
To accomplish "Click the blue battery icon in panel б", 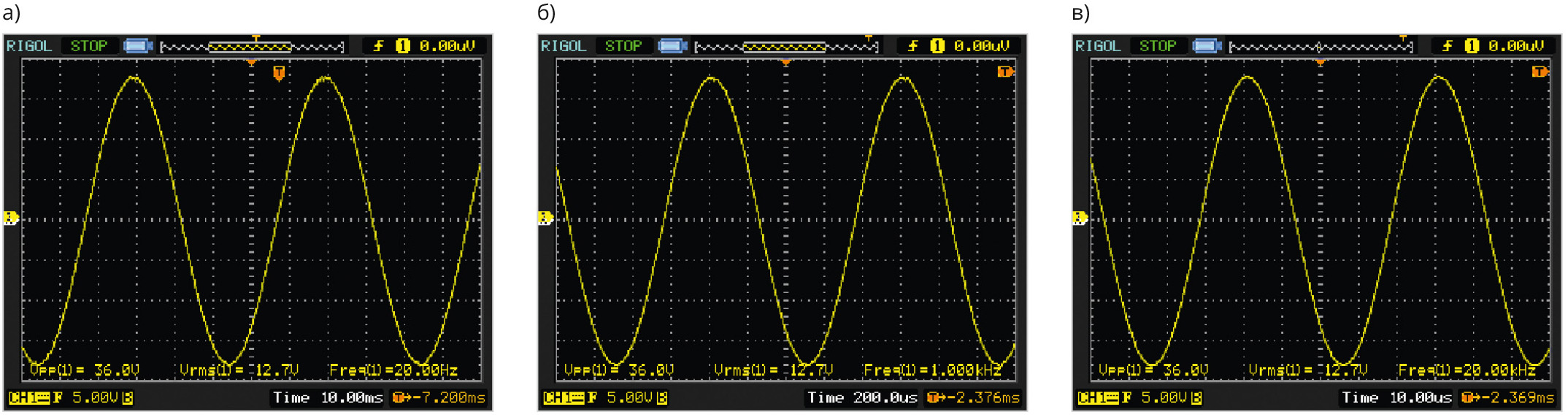I will pos(672,46).
